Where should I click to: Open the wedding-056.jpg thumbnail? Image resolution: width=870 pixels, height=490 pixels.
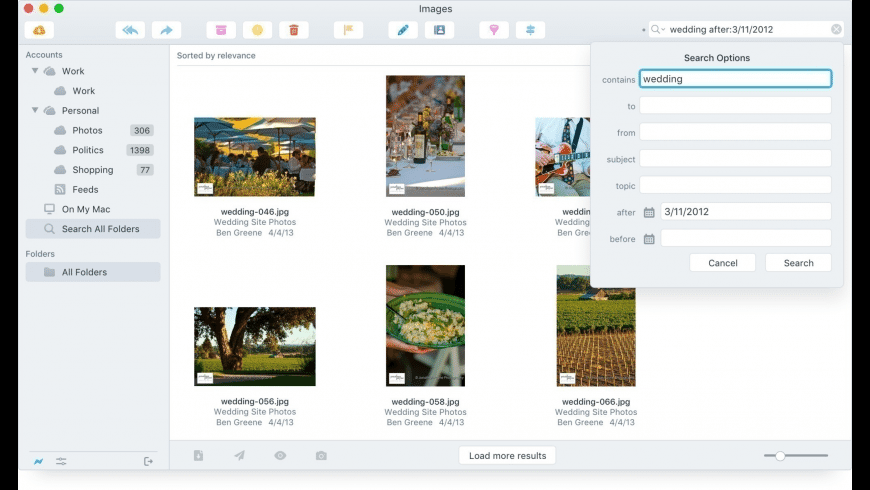point(255,347)
